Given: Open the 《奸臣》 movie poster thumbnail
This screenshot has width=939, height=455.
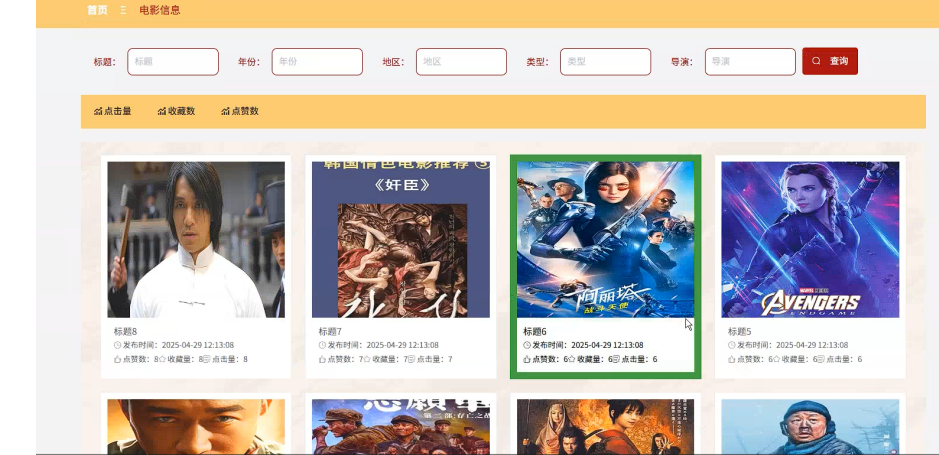Looking at the screenshot, I should pyautogui.click(x=401, y=239).
